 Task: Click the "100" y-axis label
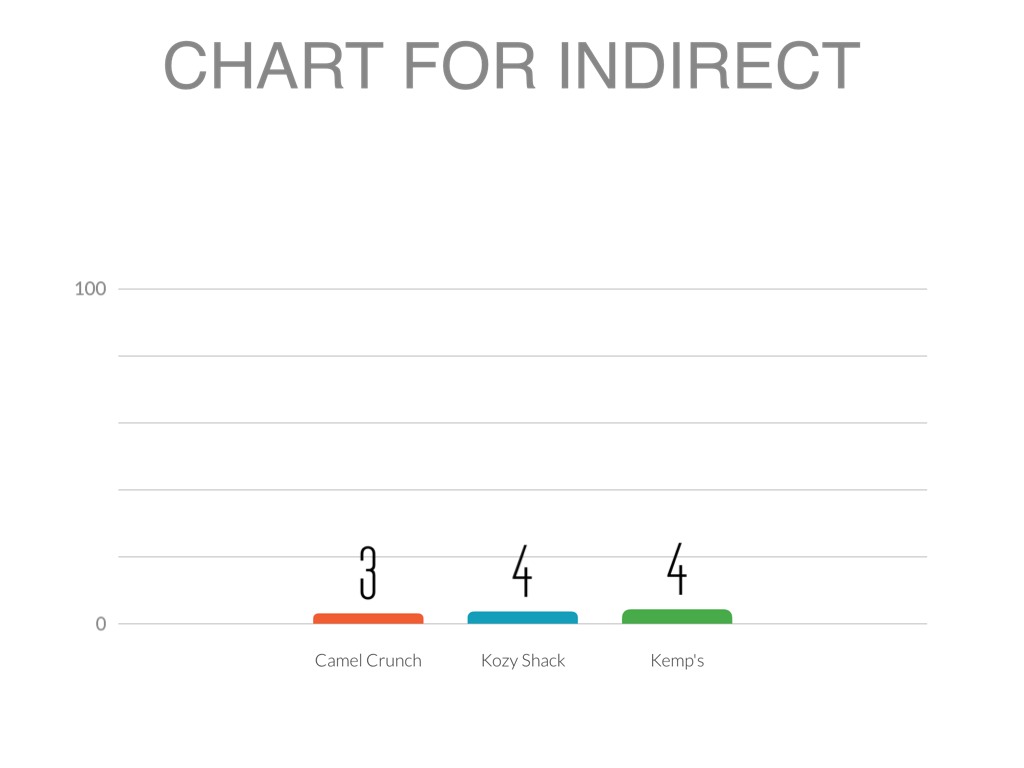coord(90,289)
